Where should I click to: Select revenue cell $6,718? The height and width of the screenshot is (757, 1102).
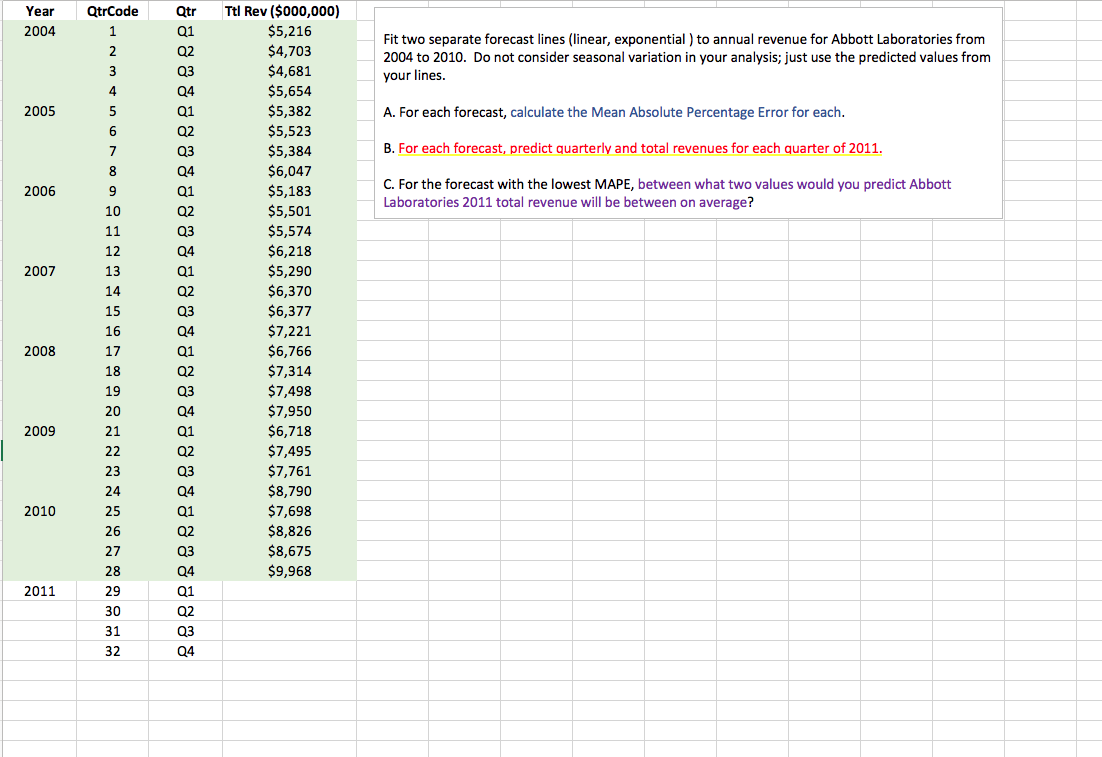pyautogui.click(x=289, y=431)
